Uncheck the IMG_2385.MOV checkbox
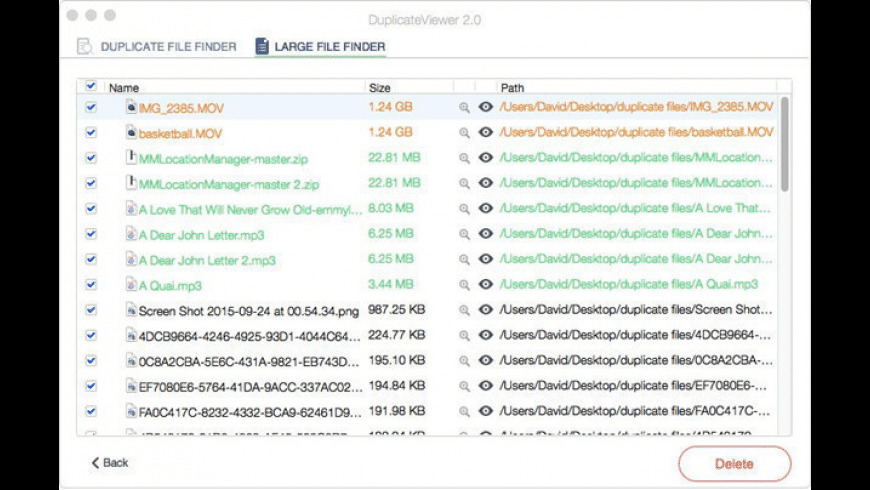 pos(91,107)
